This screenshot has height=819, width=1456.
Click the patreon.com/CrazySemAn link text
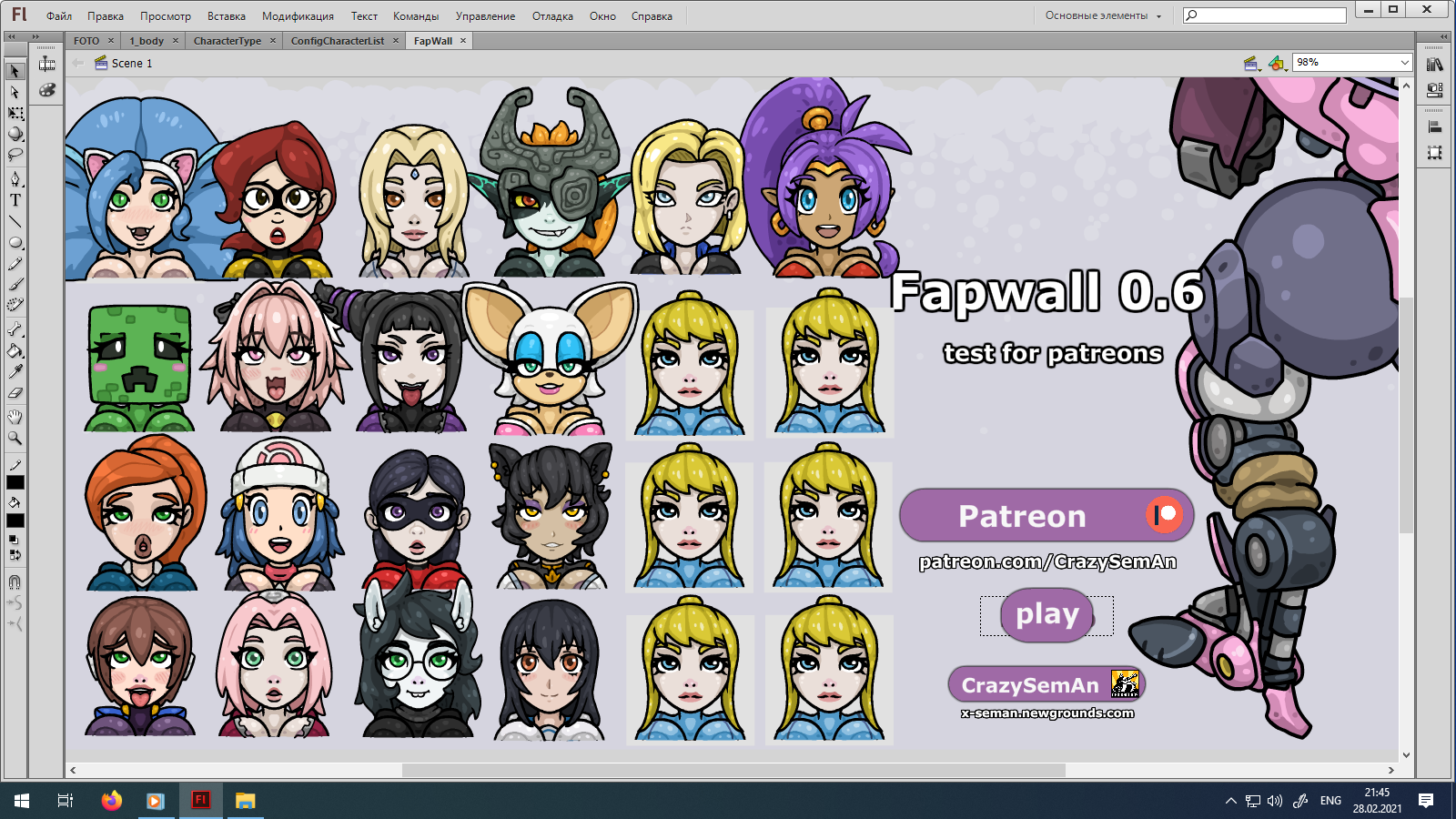1047,562
